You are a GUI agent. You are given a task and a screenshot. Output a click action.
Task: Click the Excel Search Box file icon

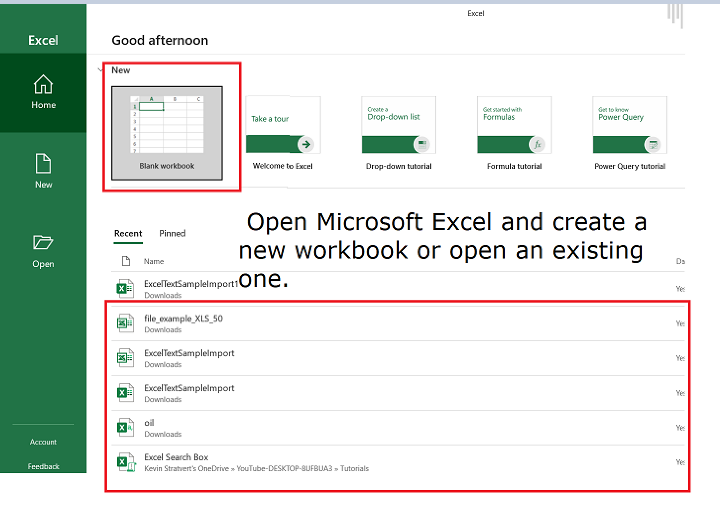click(x=126, y=462)
